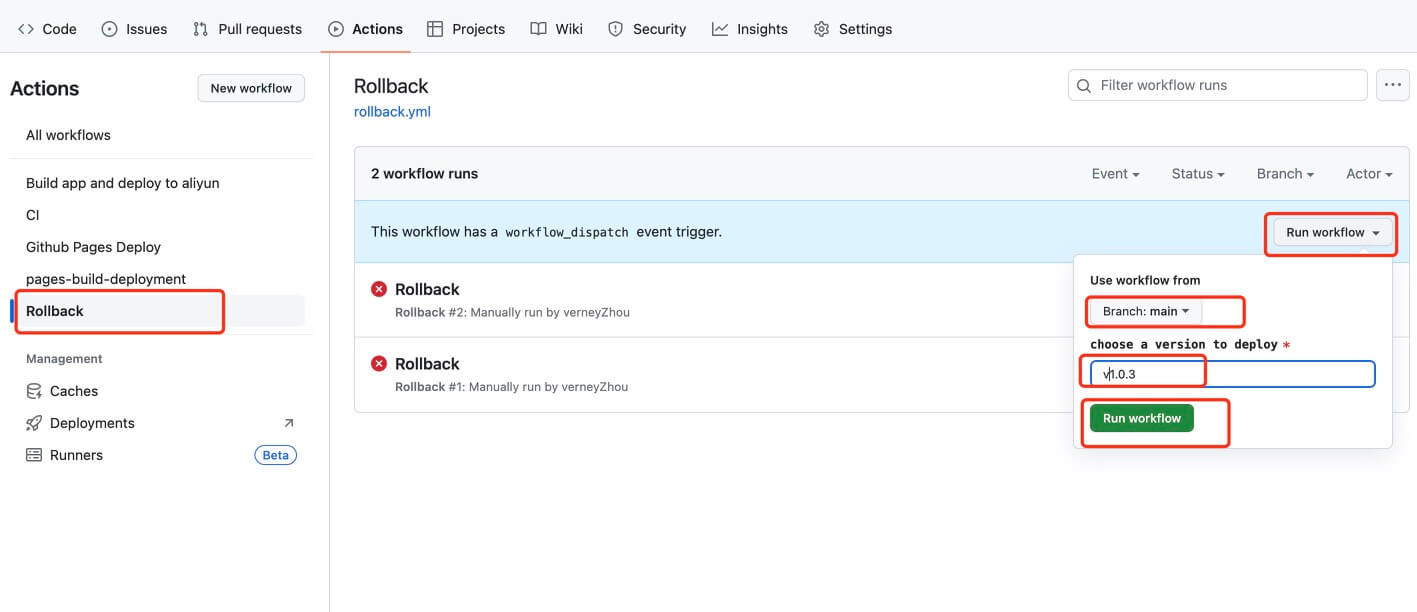This screenshot has width=1417, height=612.
Task: Click the red failed status icon on Rollback #2
Action: coord(379,289)
